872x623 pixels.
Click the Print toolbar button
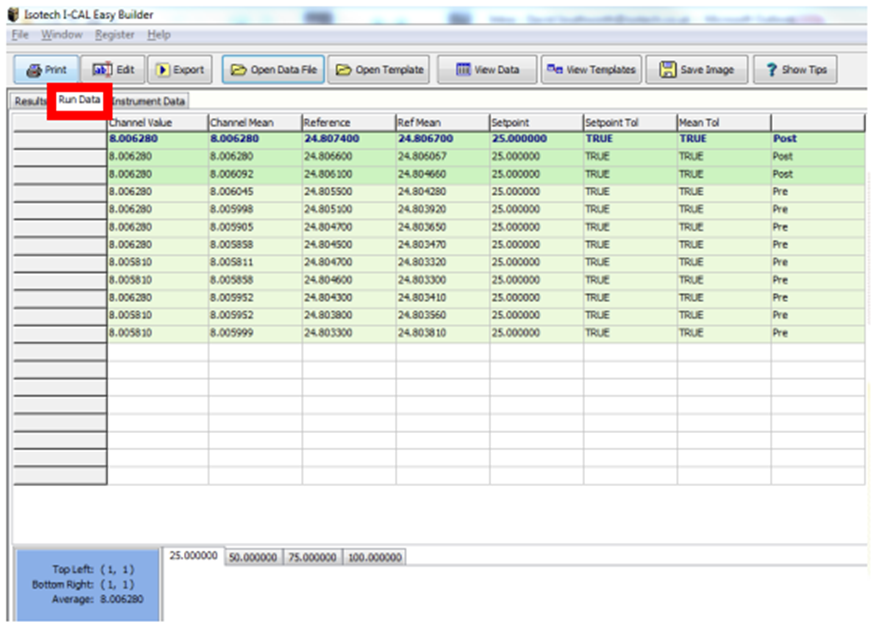coord(46,70)
